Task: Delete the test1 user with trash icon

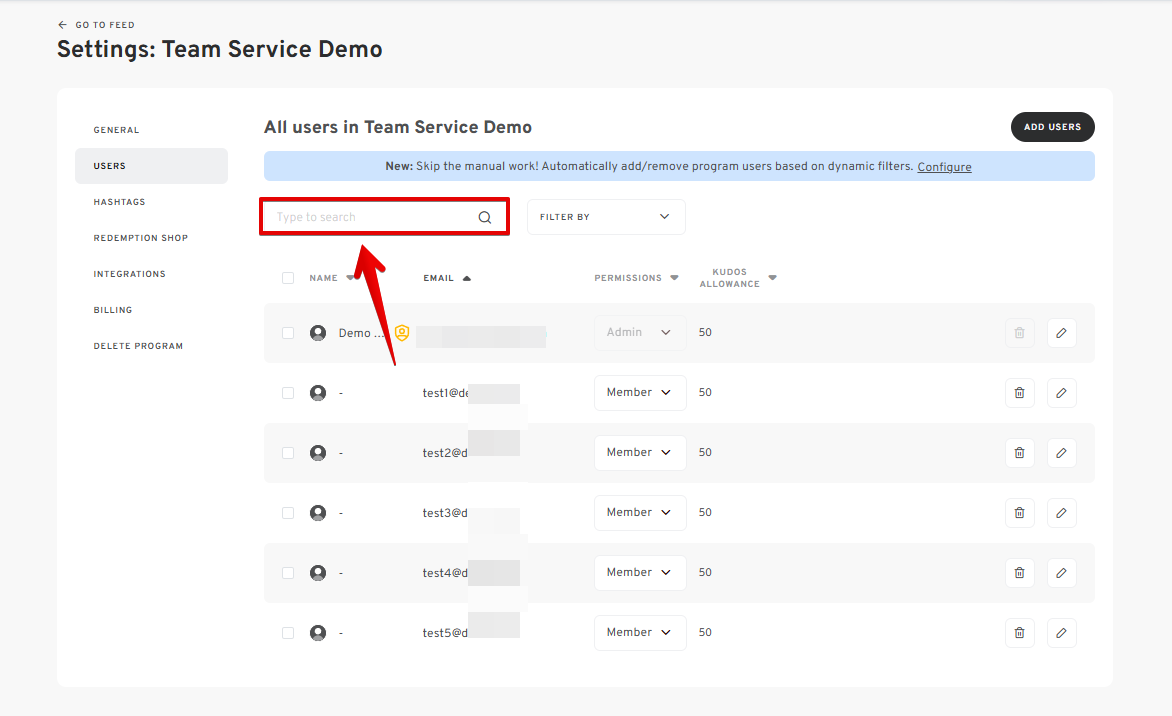Action: tap(1019, 393)
